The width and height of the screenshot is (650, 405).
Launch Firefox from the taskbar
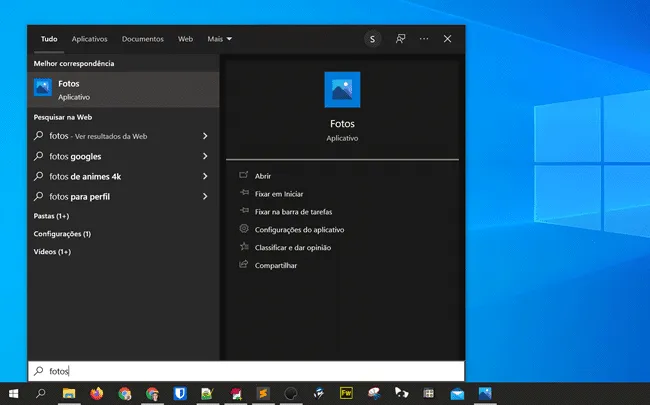coord(97,393)
